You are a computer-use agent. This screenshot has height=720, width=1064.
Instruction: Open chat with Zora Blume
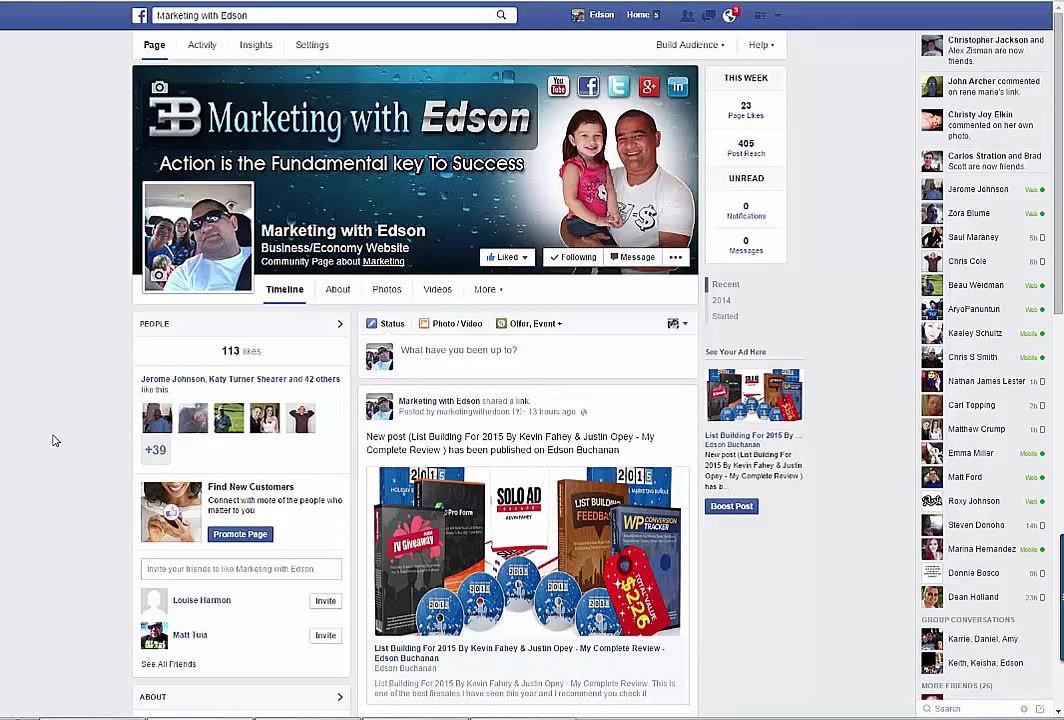[984, 213]
